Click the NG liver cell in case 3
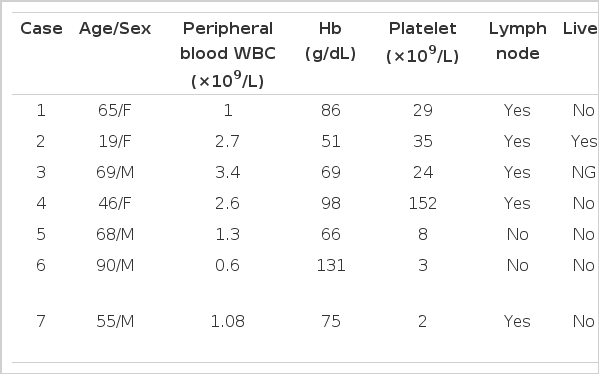The image size is (599, 374). [584, 172]
